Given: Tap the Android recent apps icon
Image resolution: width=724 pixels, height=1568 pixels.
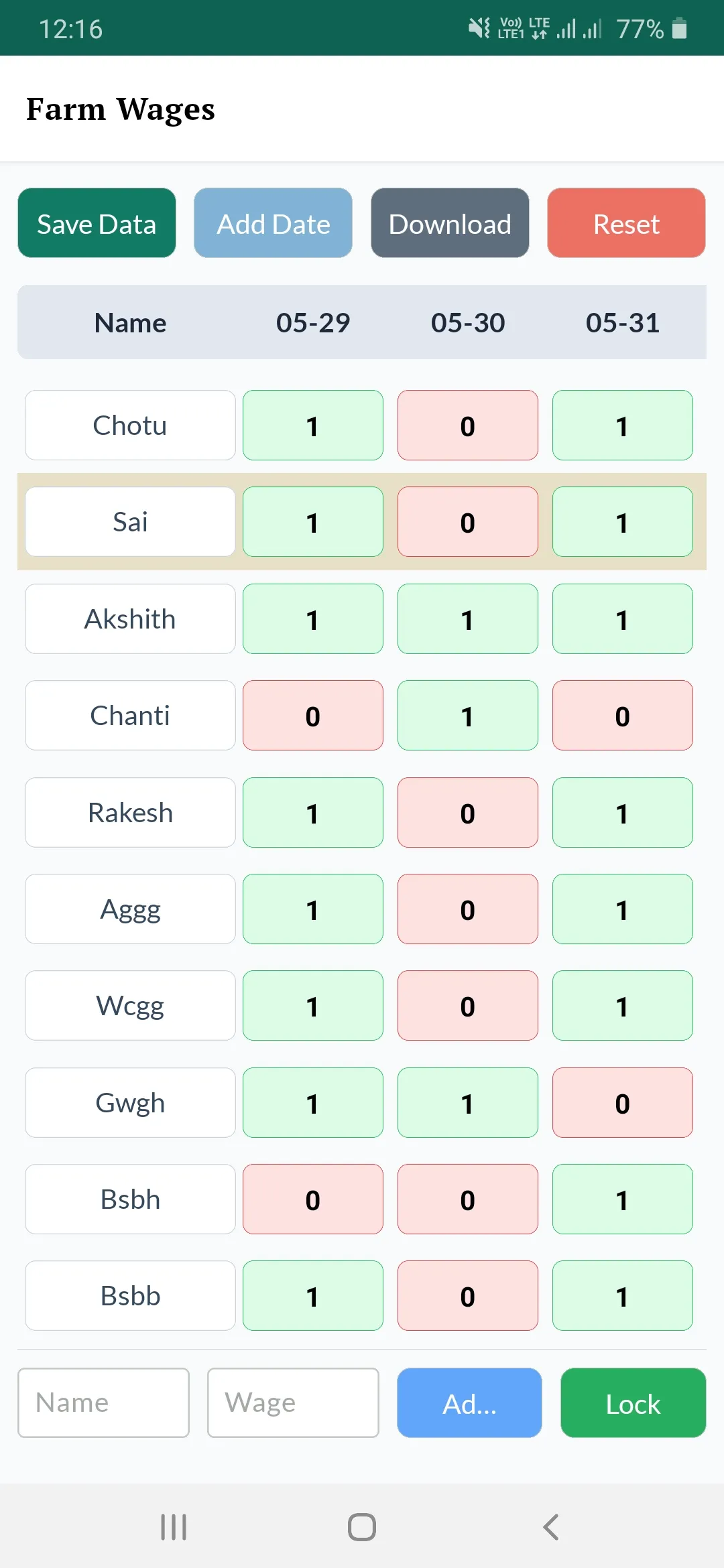Looking at the screenshot, I should 174,1527.
